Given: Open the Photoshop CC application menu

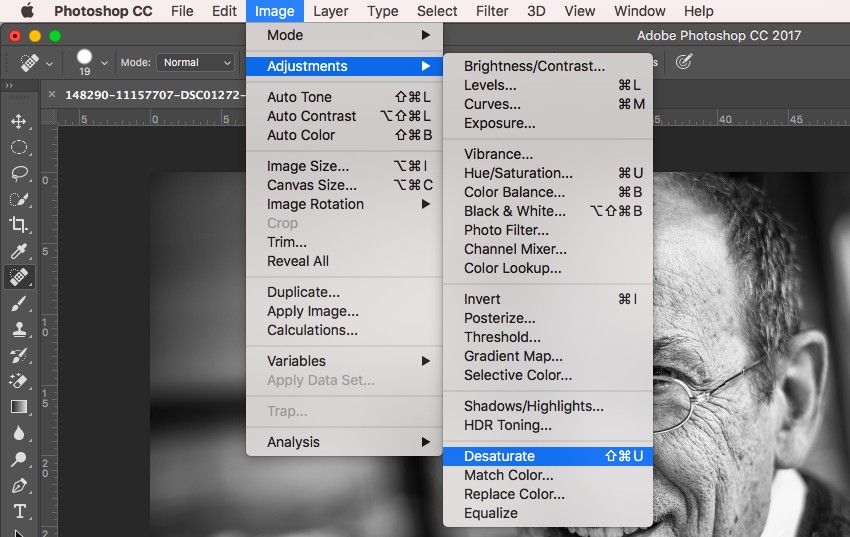Looking at the screenshot, I should point(103,11).
